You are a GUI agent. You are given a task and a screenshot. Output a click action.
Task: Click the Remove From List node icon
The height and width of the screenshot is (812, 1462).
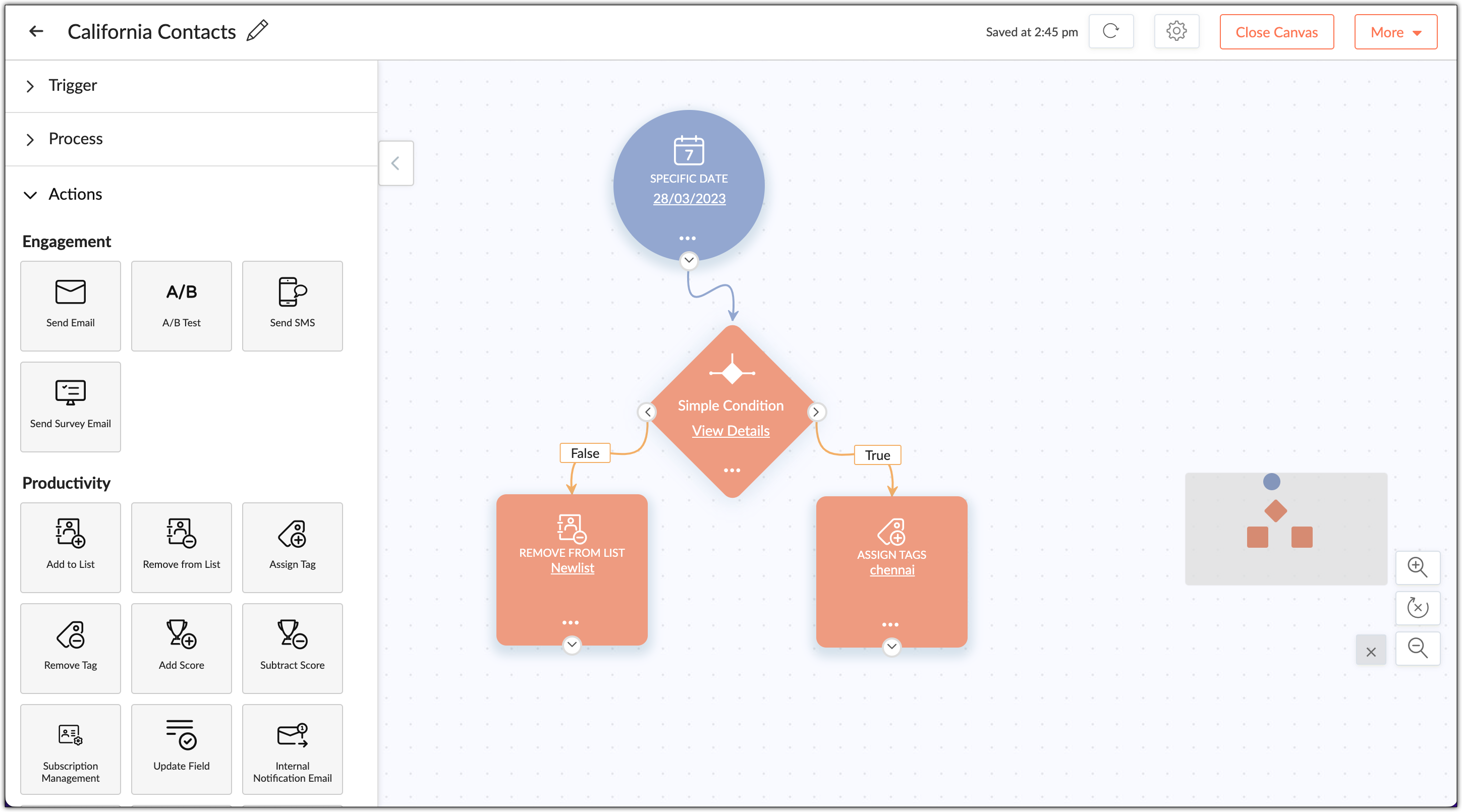point(572,529)
